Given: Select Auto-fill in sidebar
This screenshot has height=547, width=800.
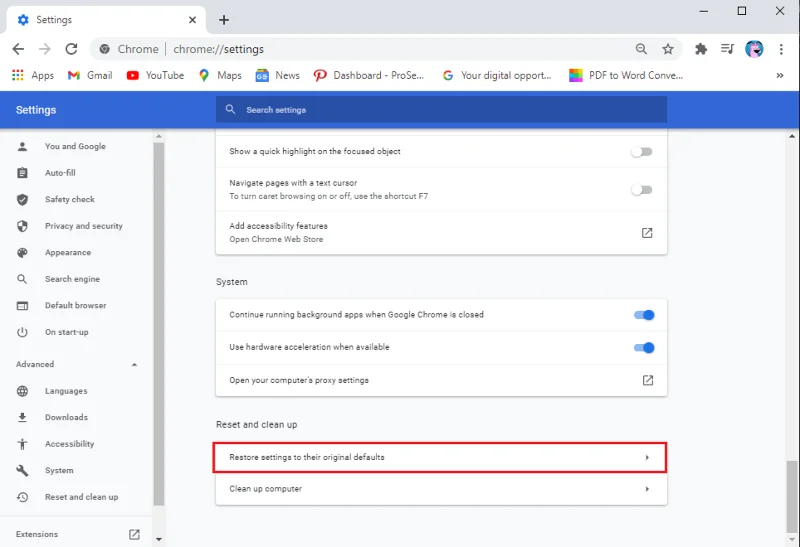Looking at the screenshot, I should click(x=60, y=173).
